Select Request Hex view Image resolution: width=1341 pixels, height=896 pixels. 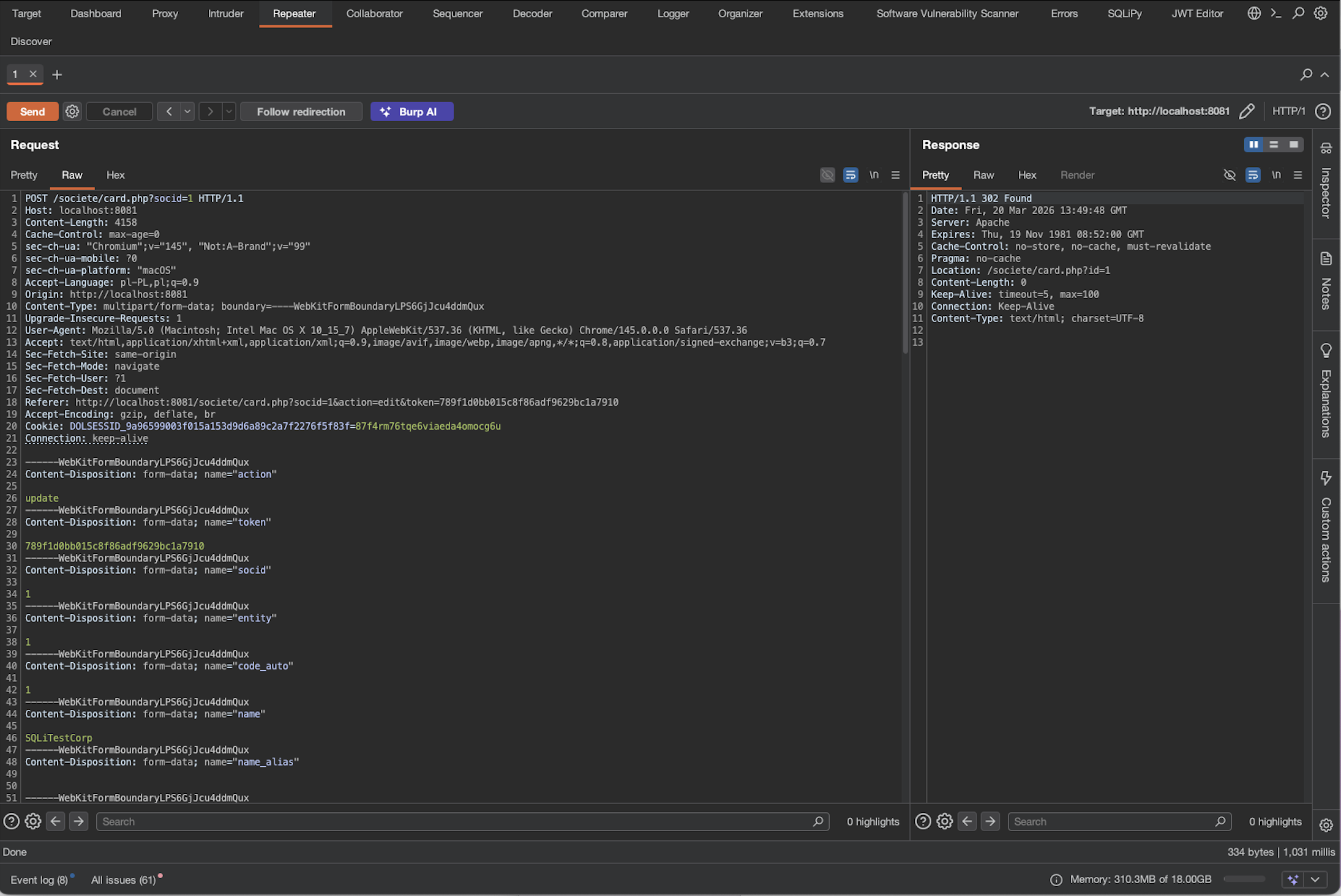(115, 175)
